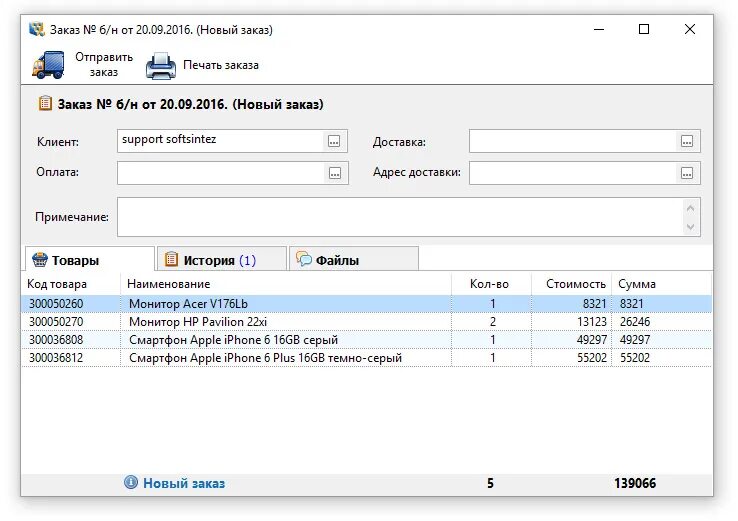Click total quantity 5 in footer
738x521 pixels.
[x=490, y=483]
